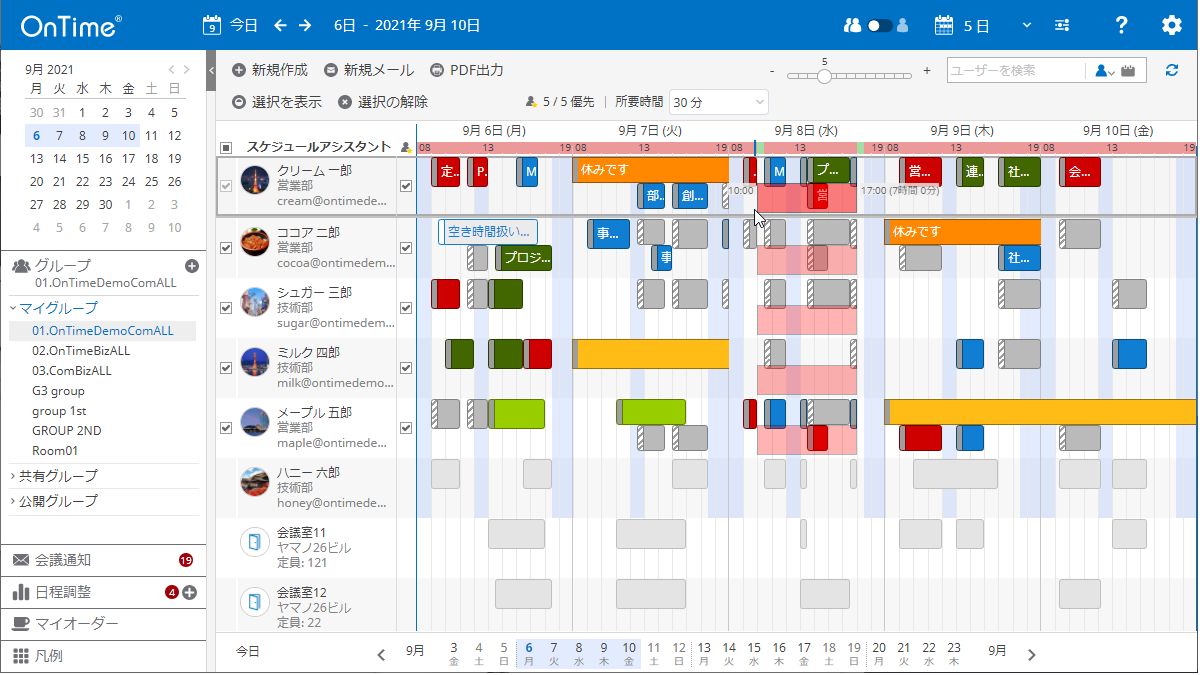The height and width of the screenshot is (675, 1200).
Task: Toggle priority checkbox for ミルク 四郎
Action: (406, 368)
